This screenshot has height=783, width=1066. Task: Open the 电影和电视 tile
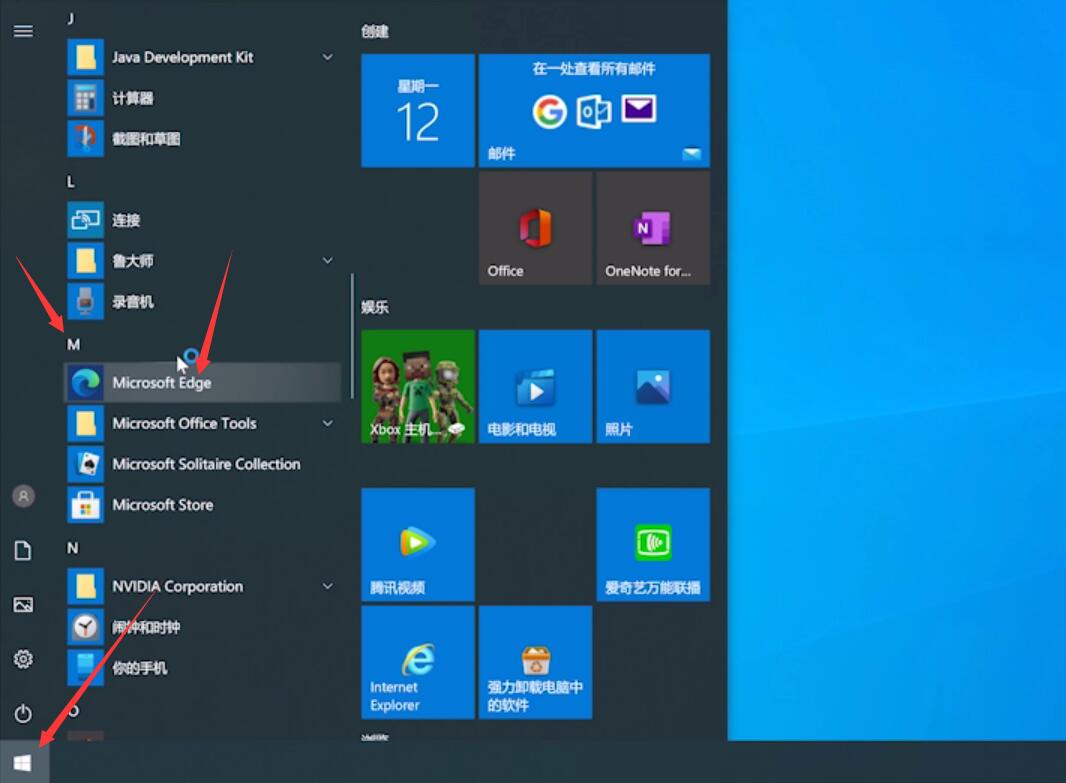pyautogui.click(x=536, y=387)
